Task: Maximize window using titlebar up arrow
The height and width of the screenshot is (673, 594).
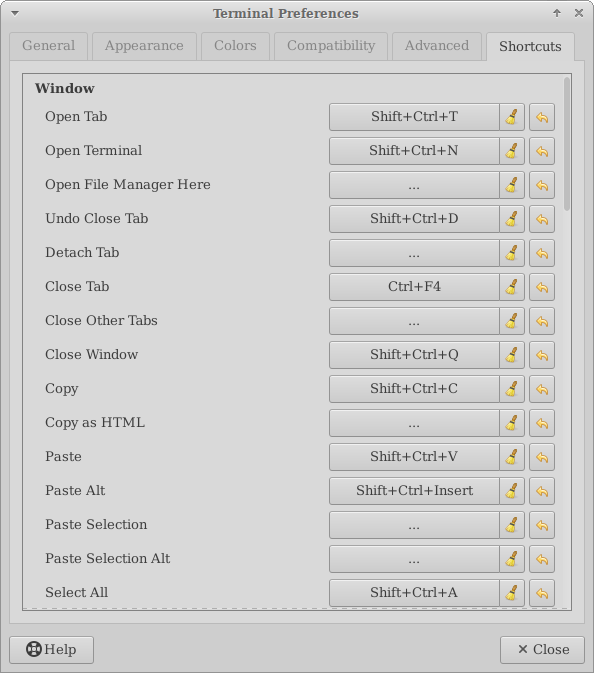Action: (557, 13)
